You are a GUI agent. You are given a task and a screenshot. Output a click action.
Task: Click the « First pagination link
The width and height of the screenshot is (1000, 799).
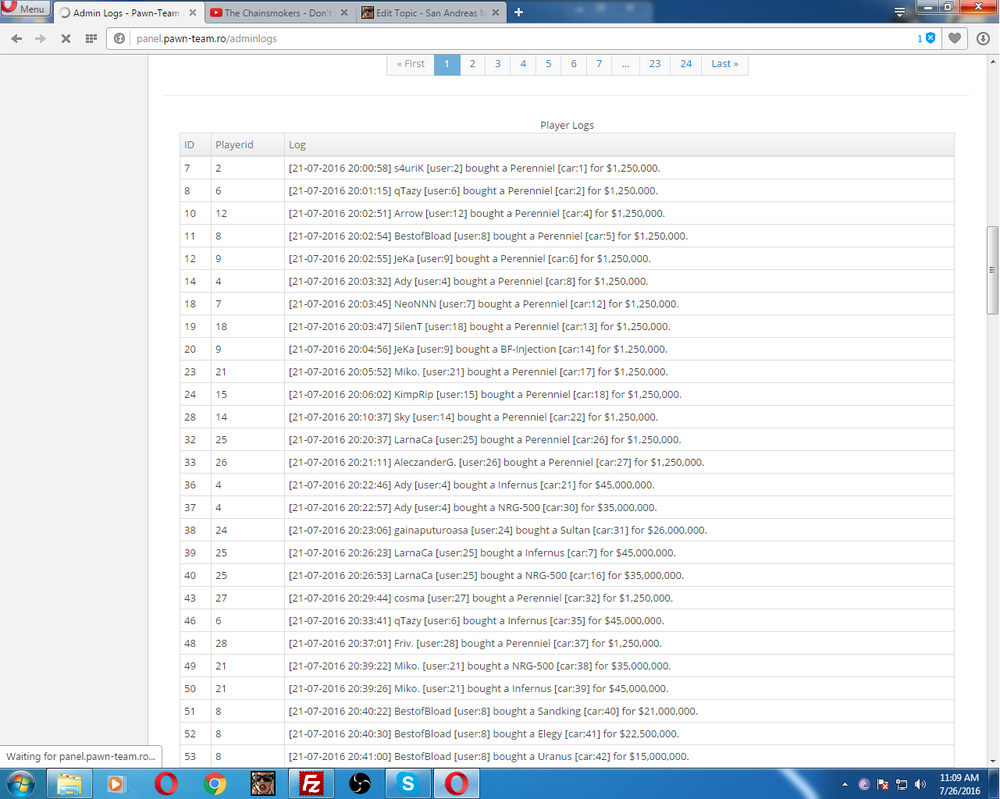coord(411,64)
